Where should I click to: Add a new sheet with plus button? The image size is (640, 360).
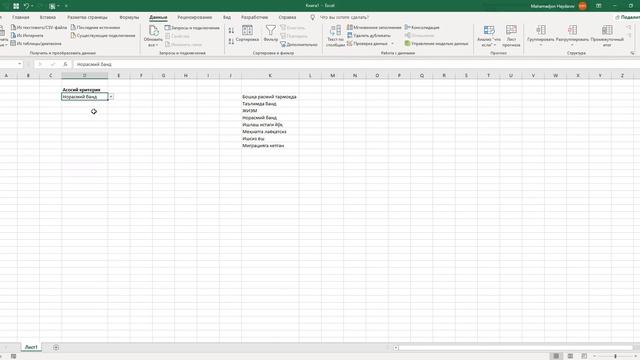[x=56, y=347]
